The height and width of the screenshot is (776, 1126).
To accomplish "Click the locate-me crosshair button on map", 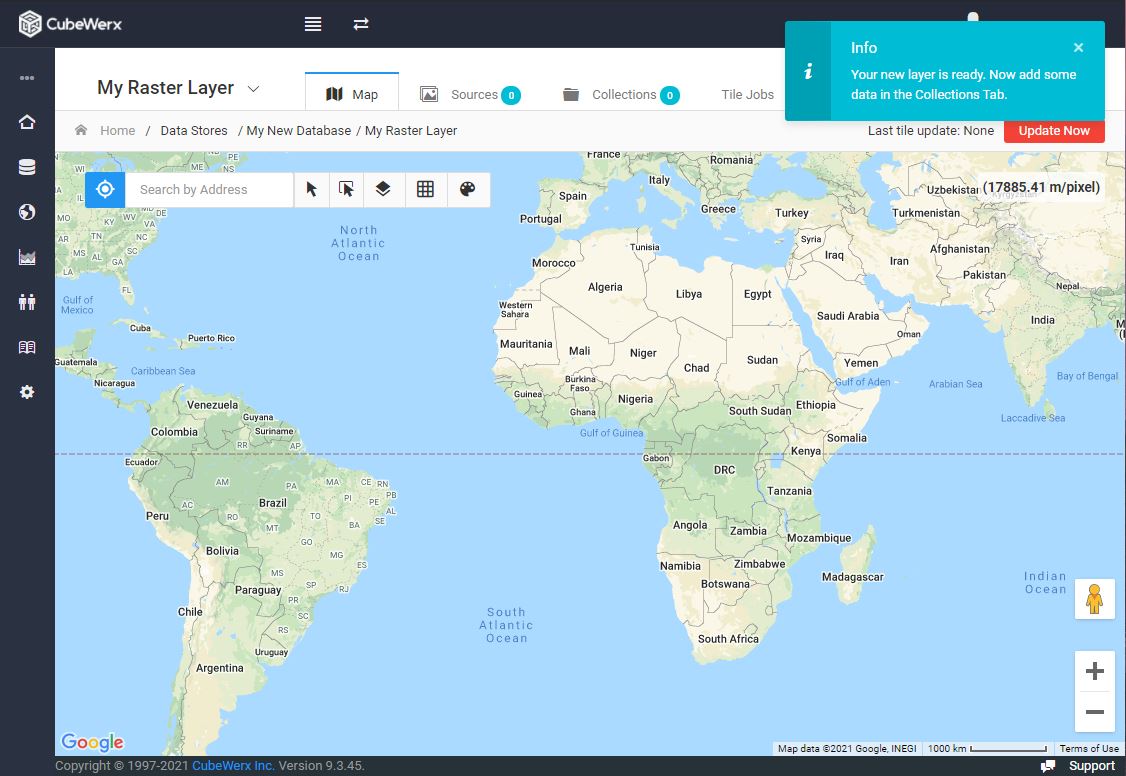I will (x=105, y=190).
